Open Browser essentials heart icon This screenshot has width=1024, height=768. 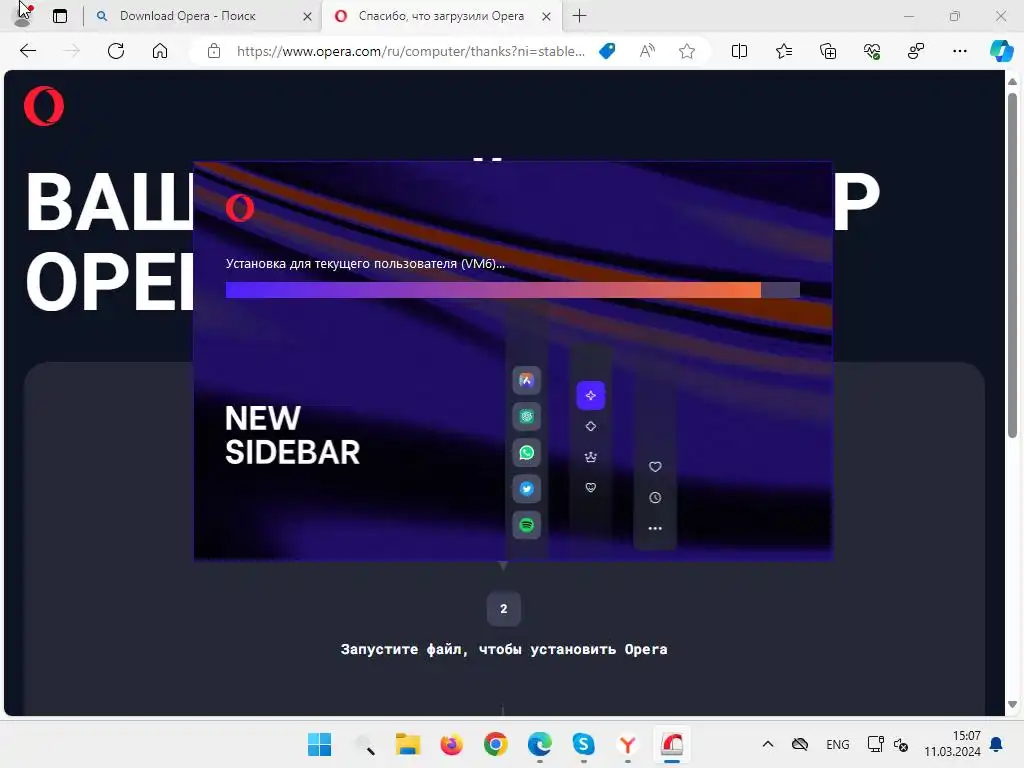[x=872, y=51]
